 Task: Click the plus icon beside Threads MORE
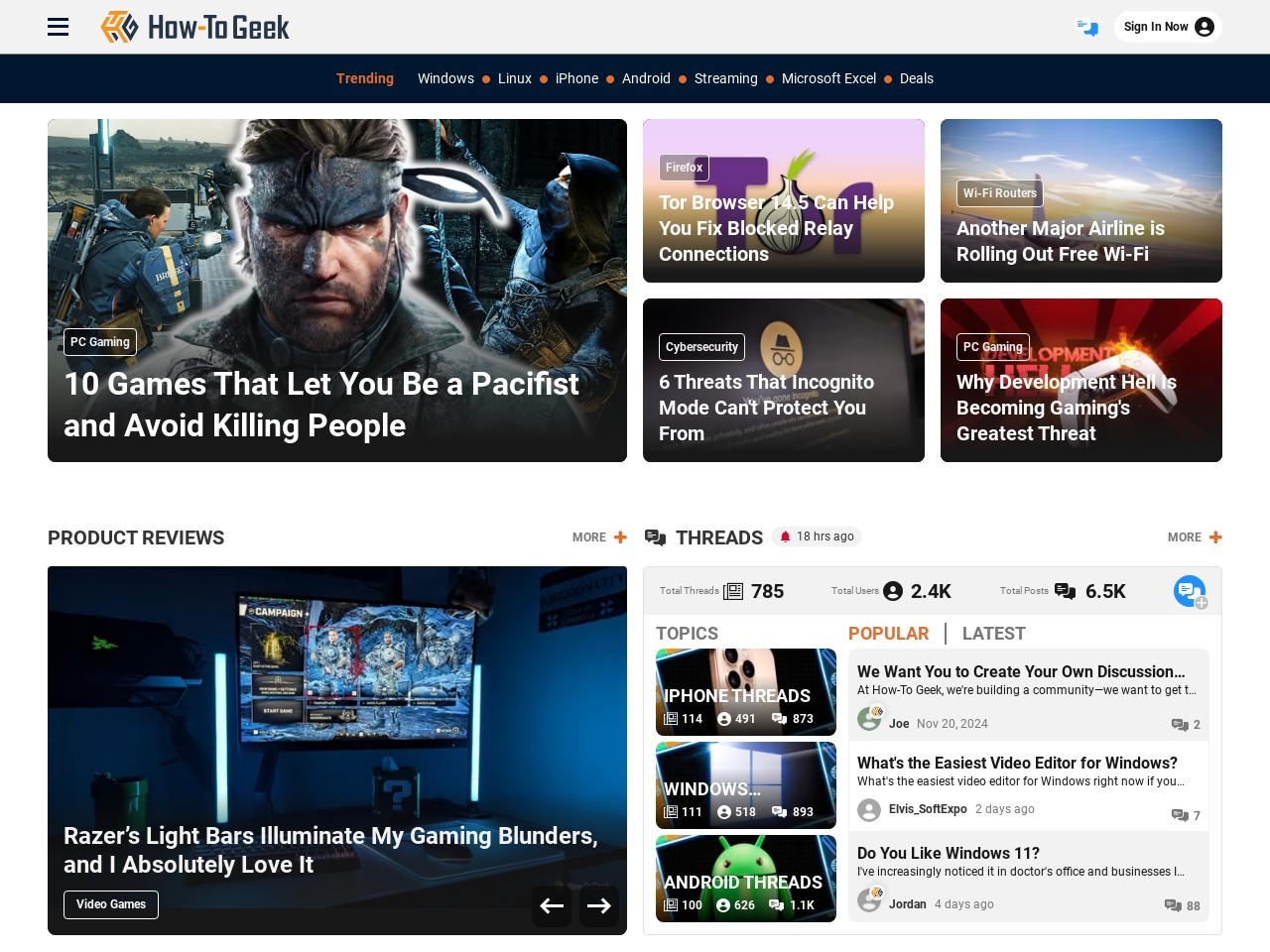(x=1215, y=537)
